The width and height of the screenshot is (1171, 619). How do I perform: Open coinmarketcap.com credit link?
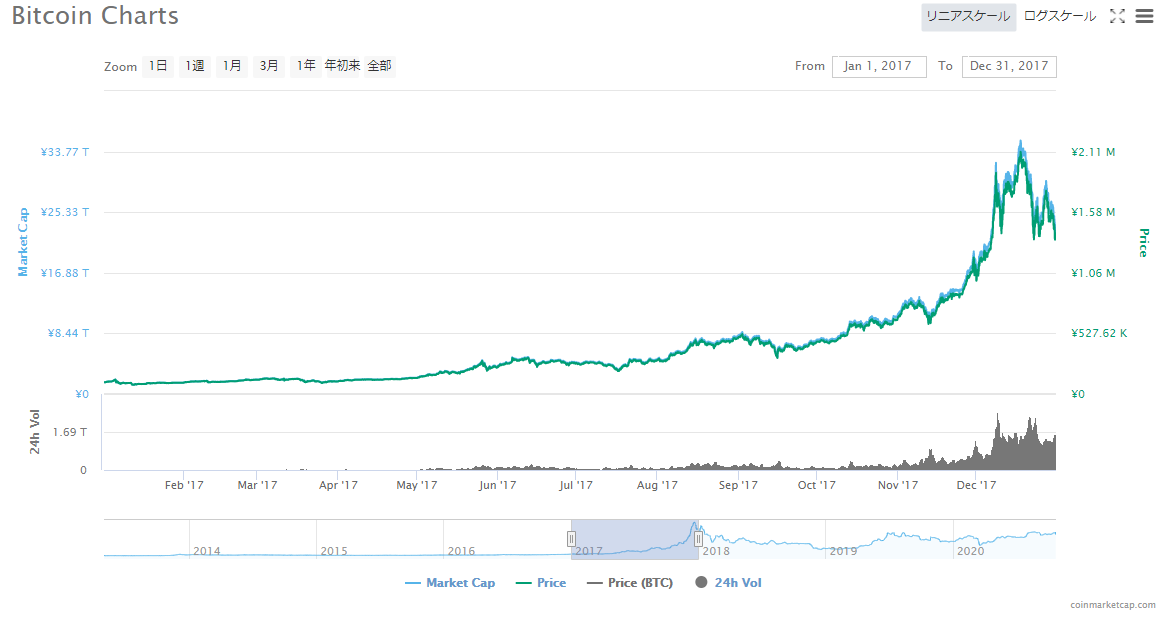[x=1113, y=605]
